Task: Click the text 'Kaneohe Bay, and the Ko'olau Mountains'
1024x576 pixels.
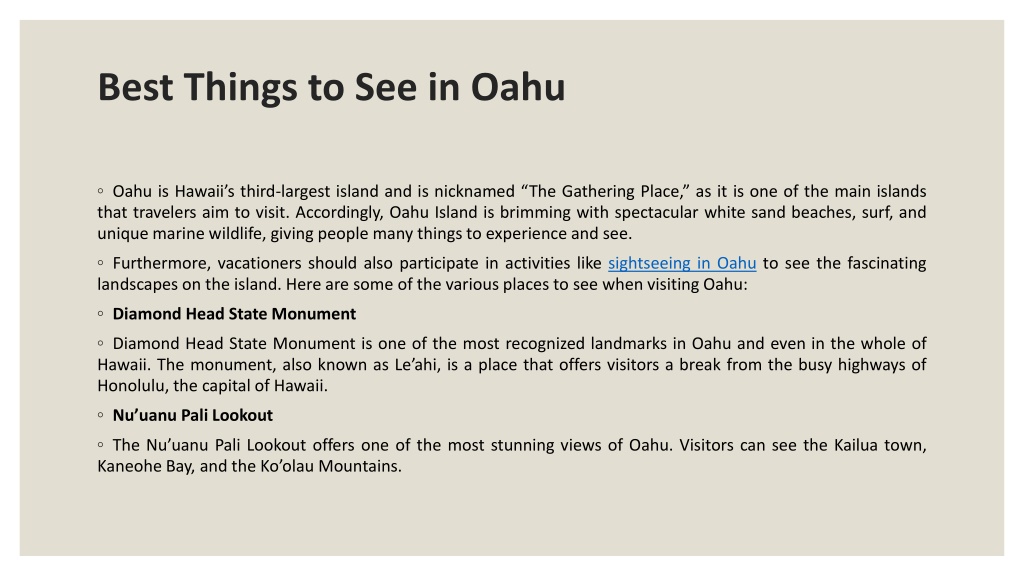Action: coord(249,466)
